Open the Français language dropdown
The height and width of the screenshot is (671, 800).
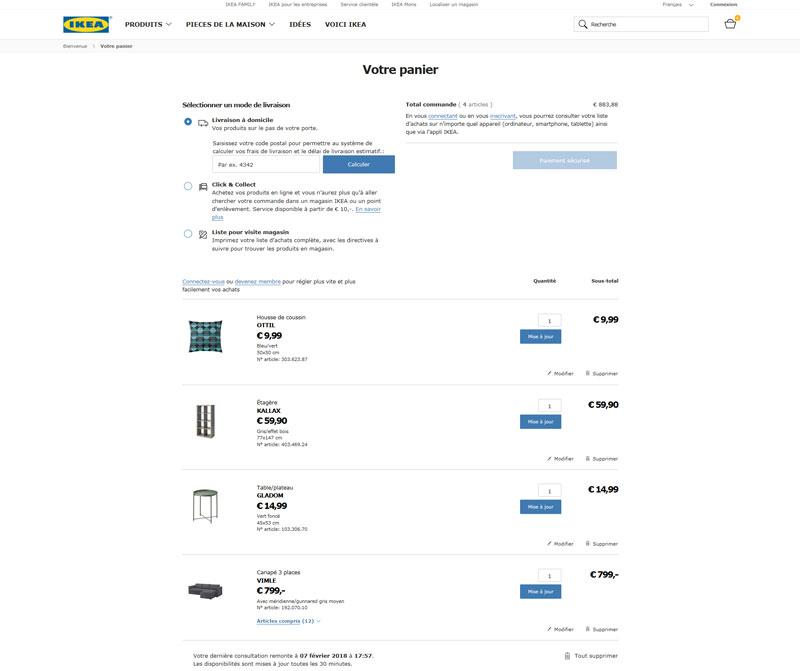click(678, 5)
